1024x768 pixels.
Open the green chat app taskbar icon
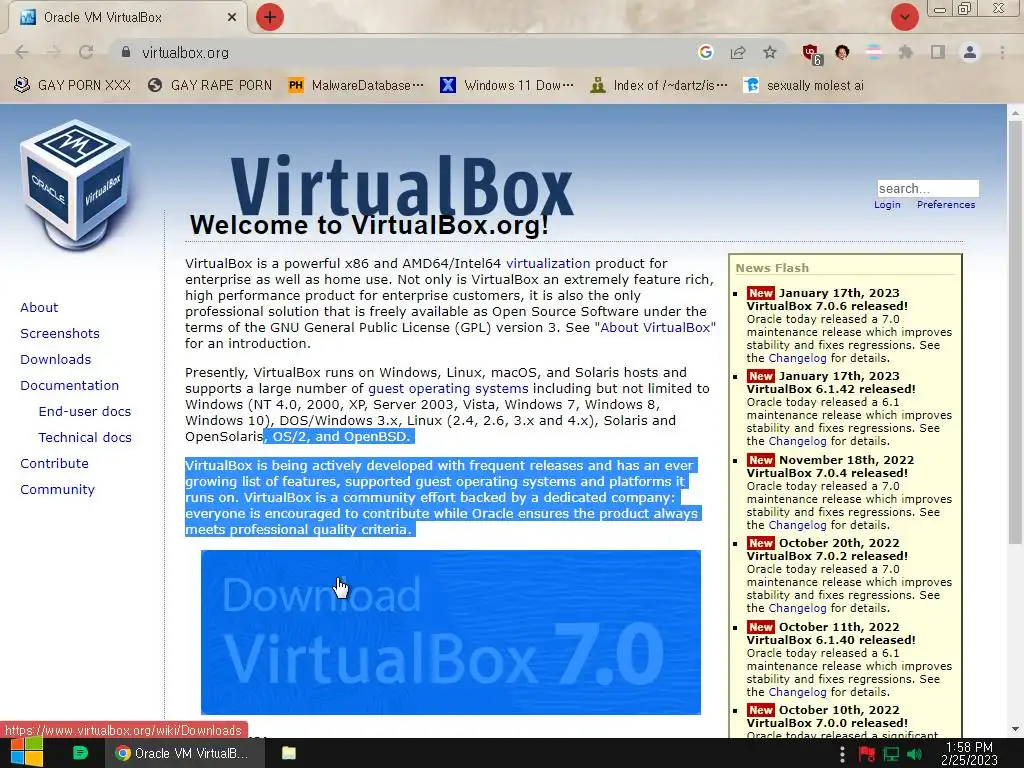tap(80, 753)
